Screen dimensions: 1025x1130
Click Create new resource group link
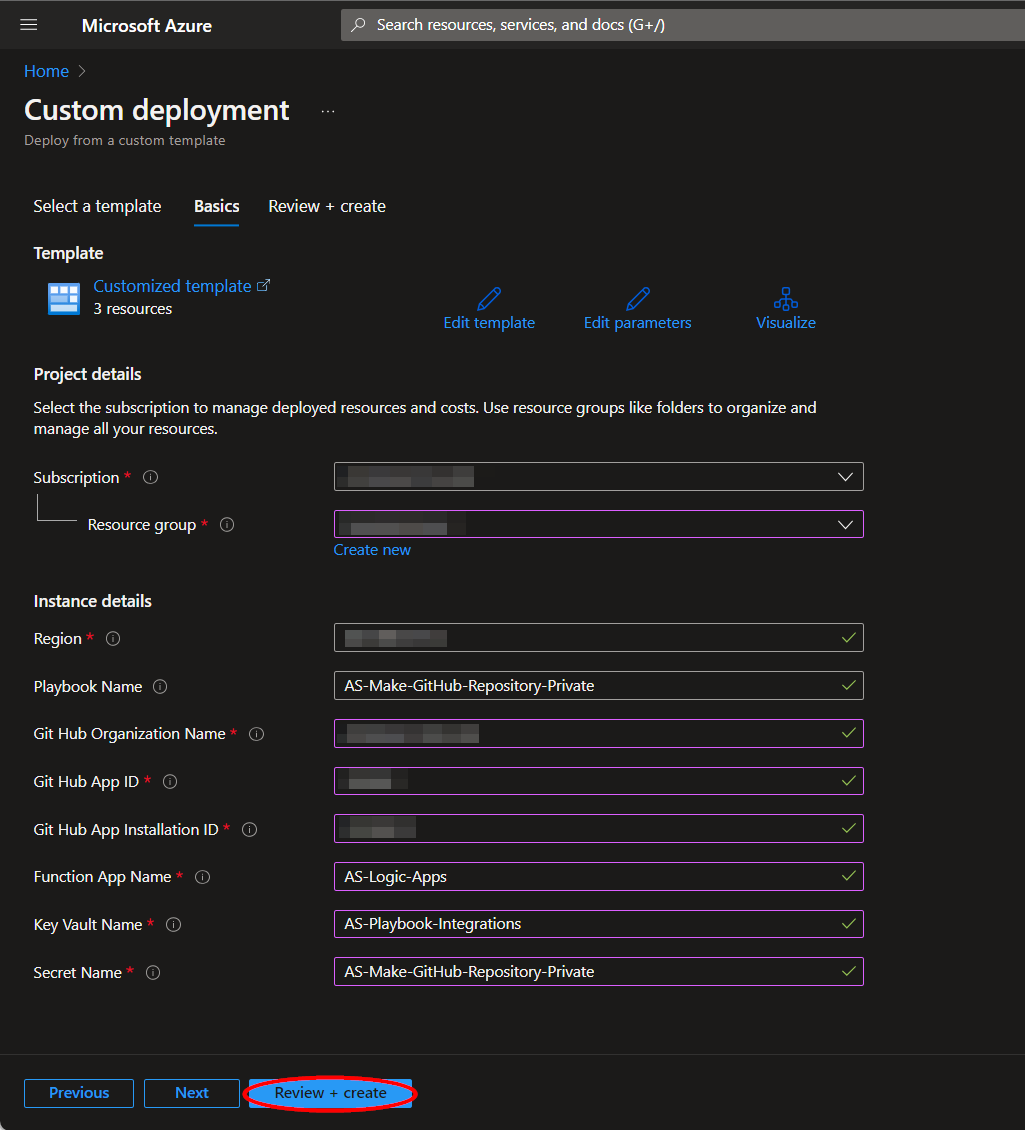tap(372, 550)
